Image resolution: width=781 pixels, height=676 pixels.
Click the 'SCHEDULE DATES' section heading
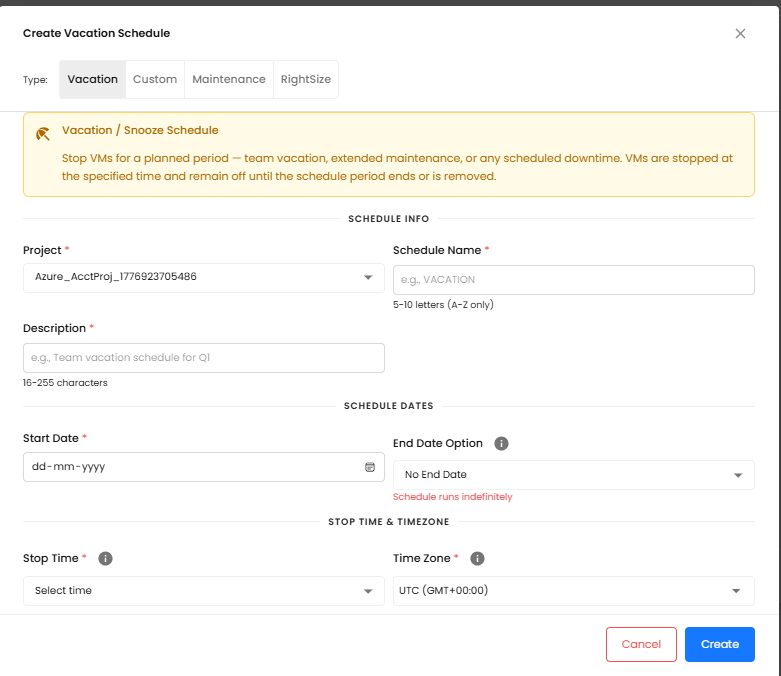(x=389, y=406)
